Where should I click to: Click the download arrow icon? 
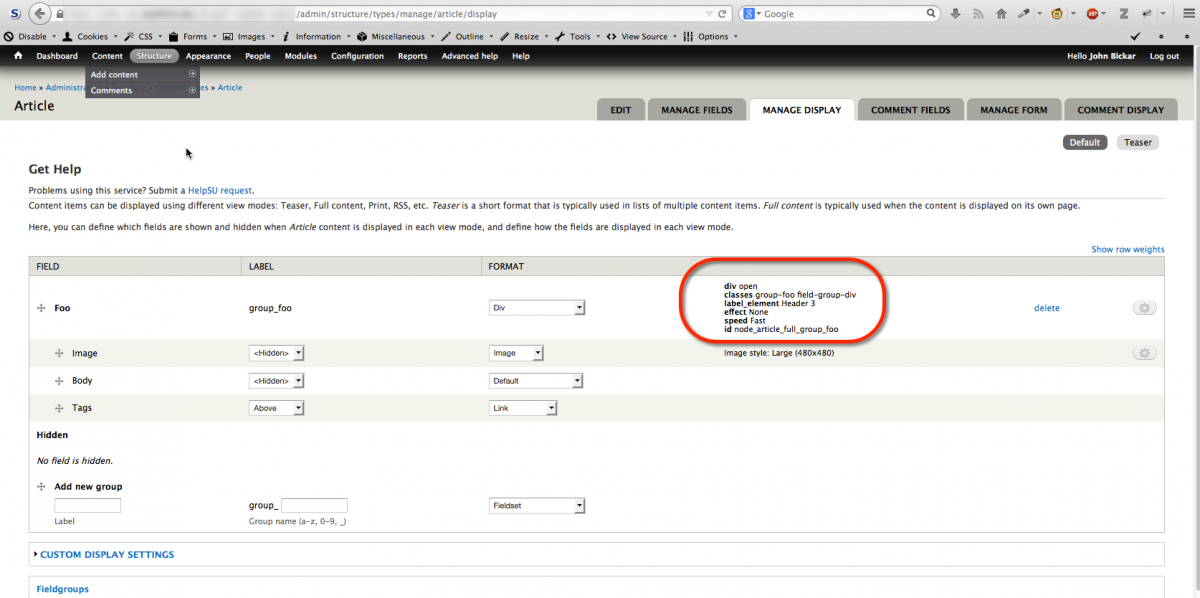[x=953, y=13]
